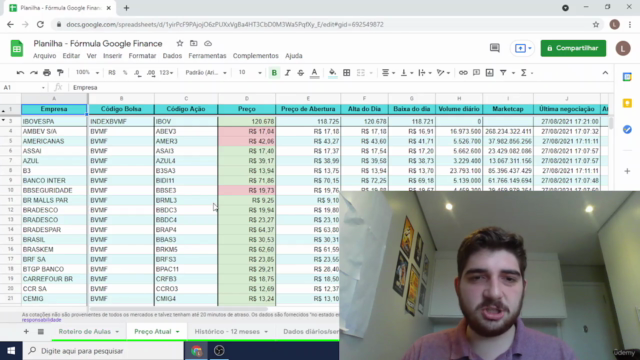
Task: Open the Windows Start menu
Action: coord(11,351)
